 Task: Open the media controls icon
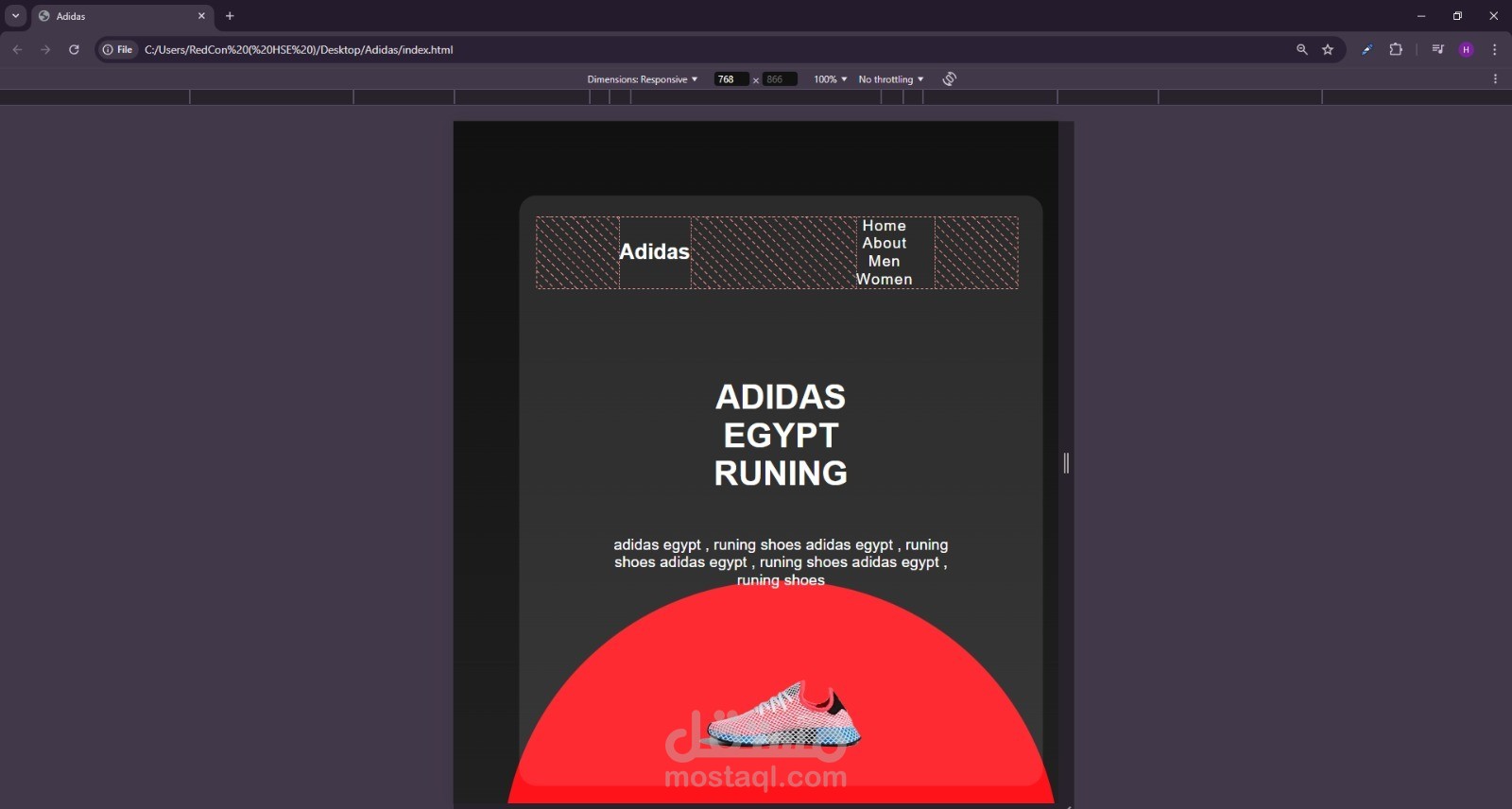(1437, 50)
